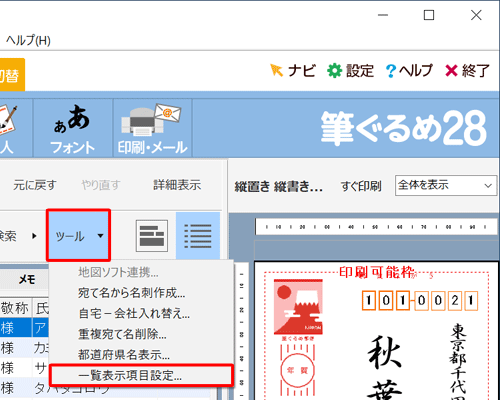Click the 縦置き 縦書き... layout button
Image resolution: width=500 pixels, height=400 pixels.
279,186
